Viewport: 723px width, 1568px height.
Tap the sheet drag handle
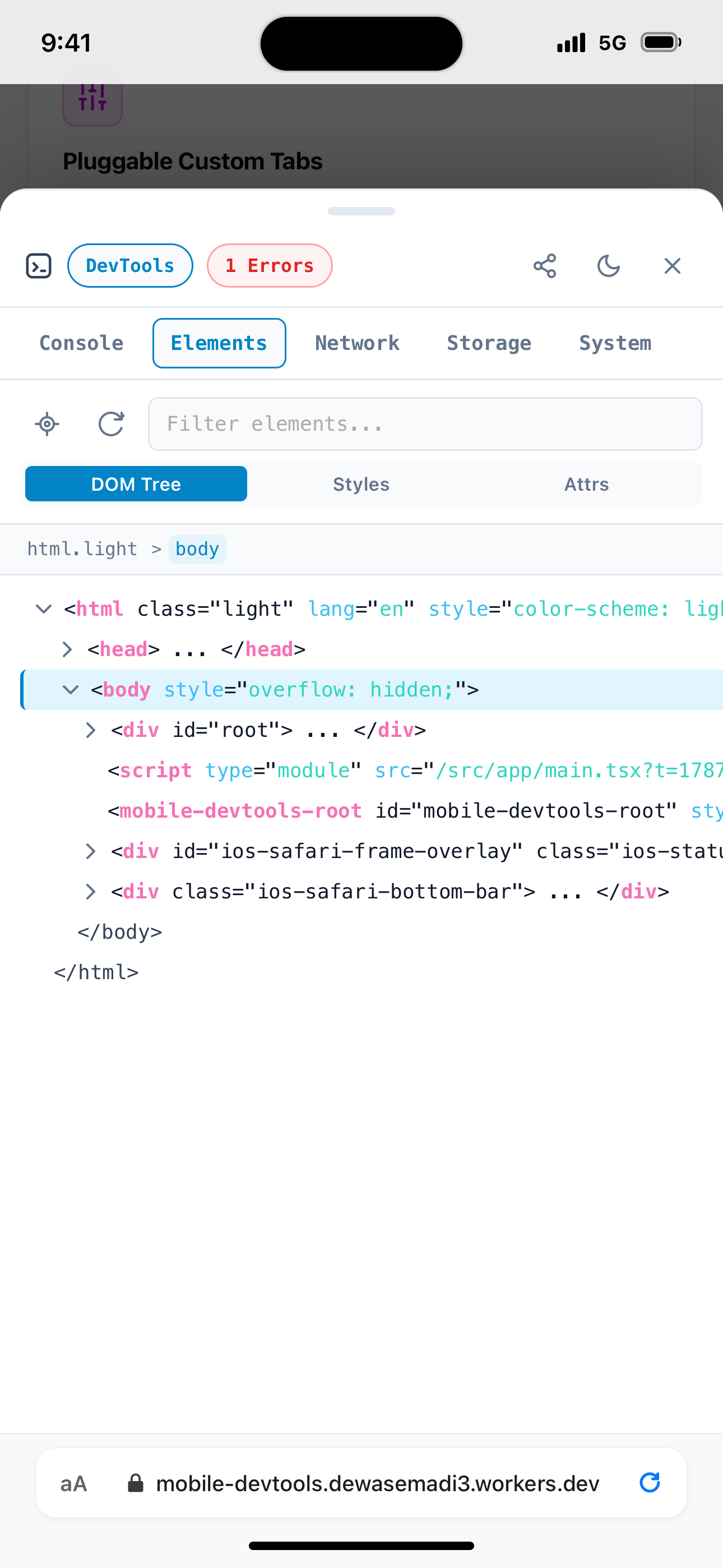pyautogui.click(x=361, y=211)
